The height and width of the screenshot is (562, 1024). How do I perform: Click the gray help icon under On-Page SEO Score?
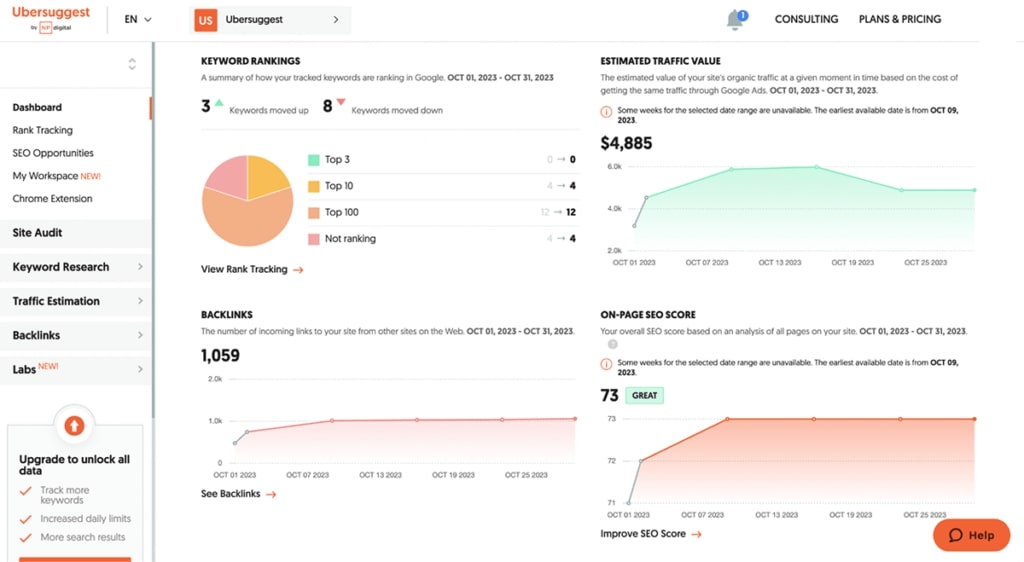(613, 344)
